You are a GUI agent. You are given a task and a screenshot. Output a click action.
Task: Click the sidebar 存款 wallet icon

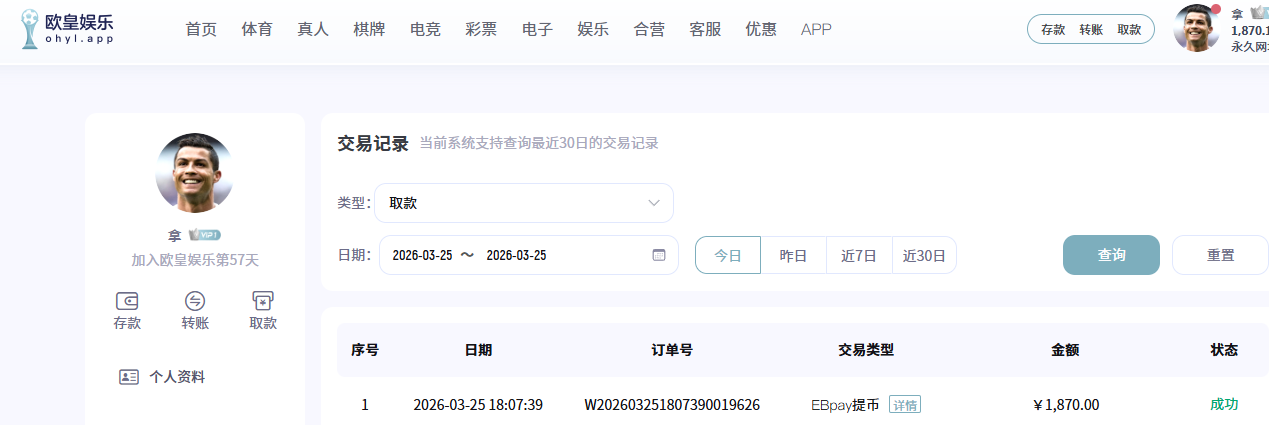[x=127, y=301]
